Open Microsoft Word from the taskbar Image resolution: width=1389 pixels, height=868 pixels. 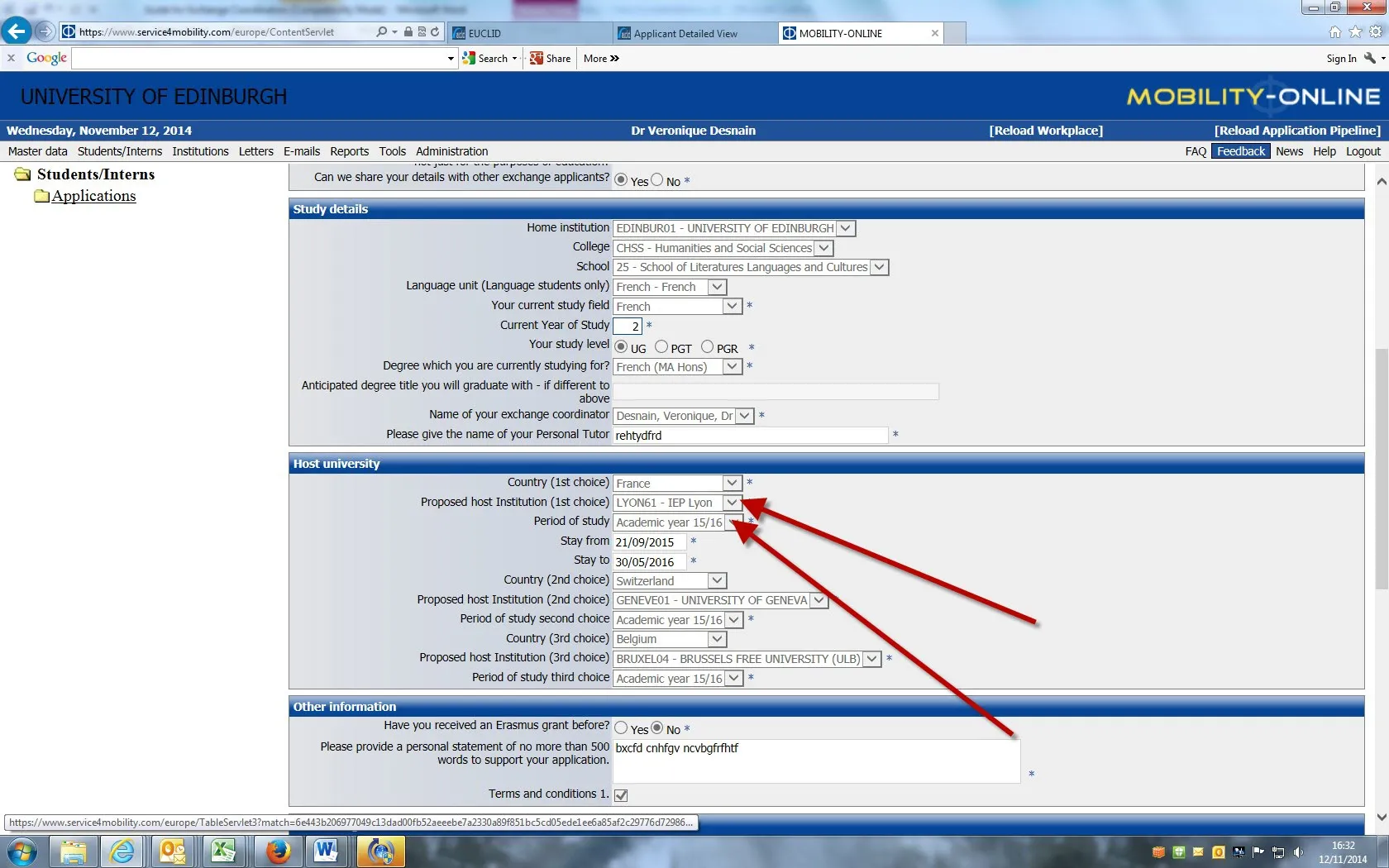[x=326, y=851]
